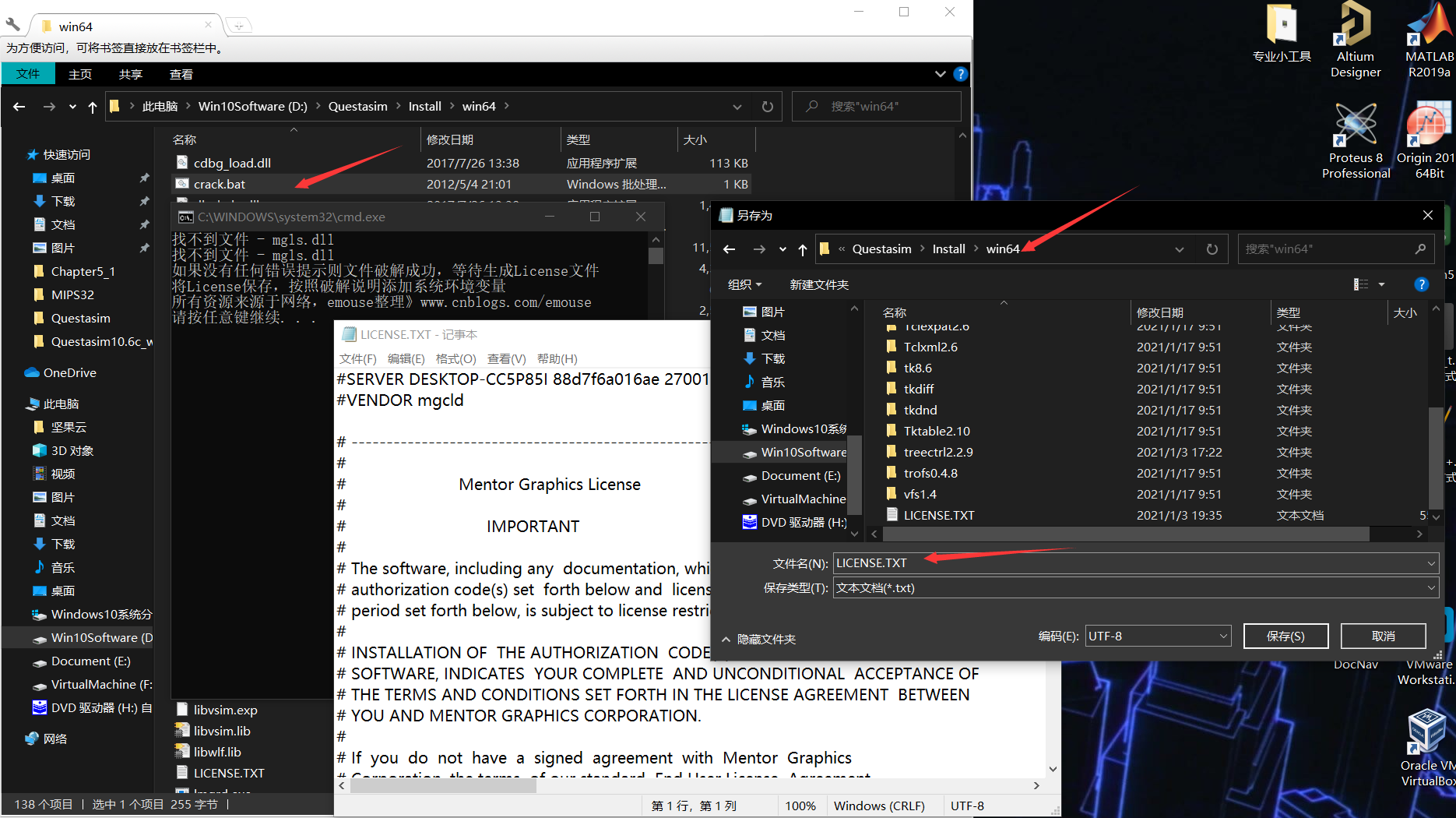1456x818 pixels.
Task: Open the UTF-8 encoding dropdown
Action: coord(1222,636)
